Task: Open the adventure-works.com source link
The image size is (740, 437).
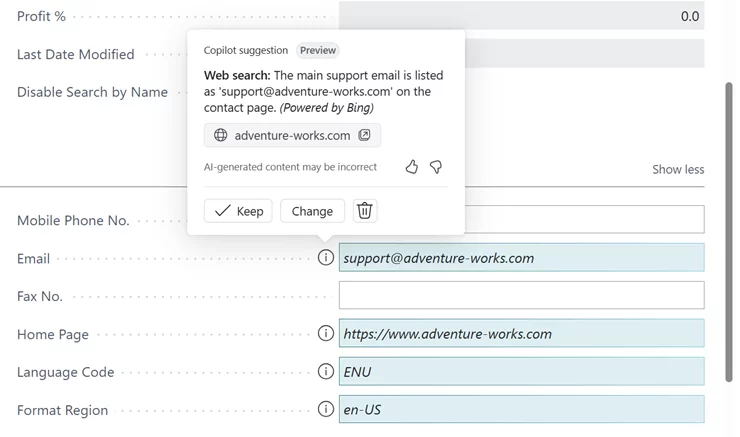Action: tap(292, 135)
